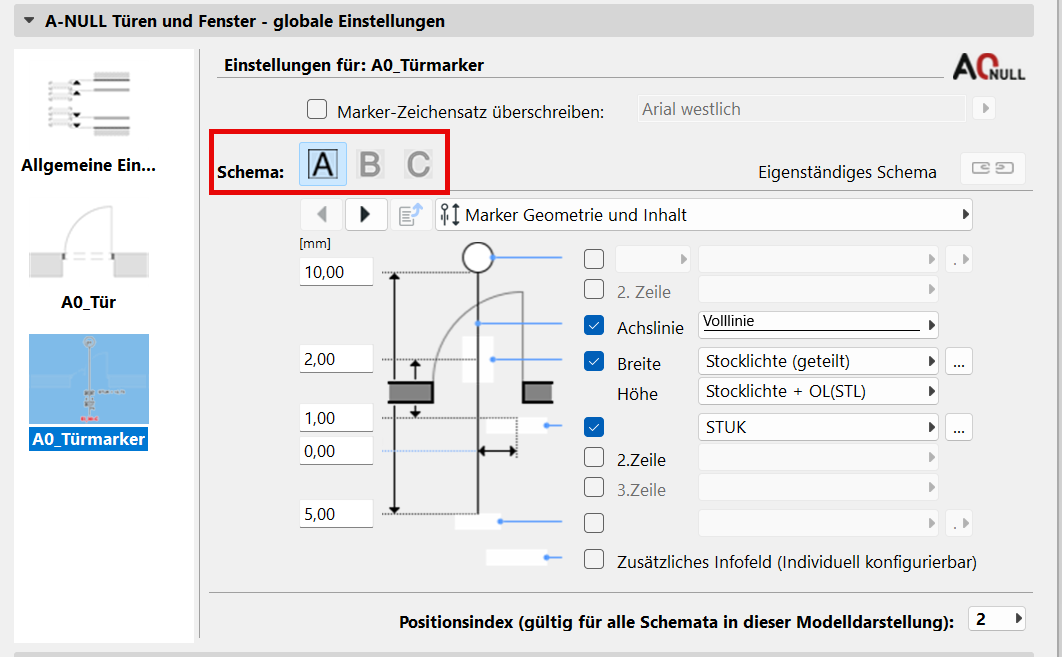
Task: Click the ellipsis button next to Breite dropdown
Action: point(959,361)
